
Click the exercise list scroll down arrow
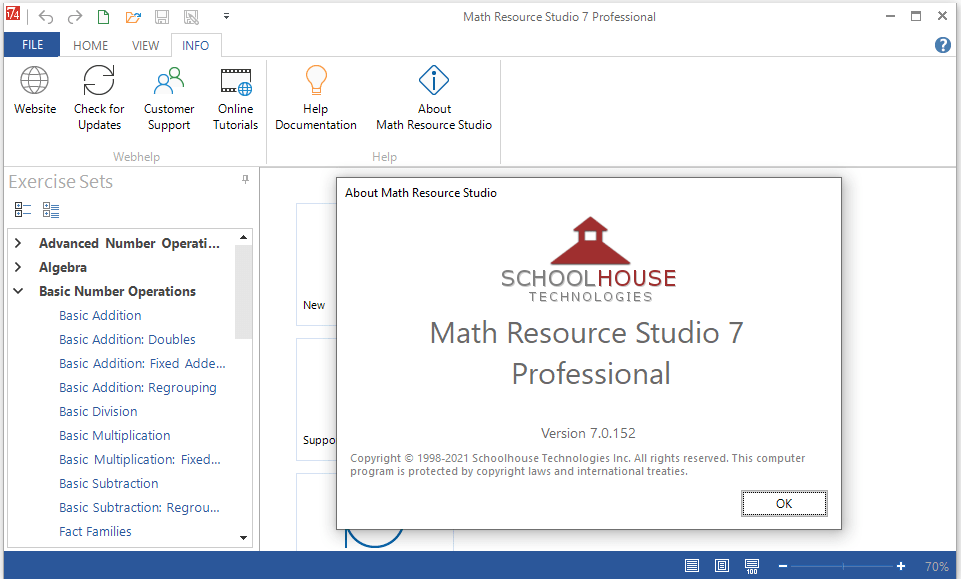click(x=243, y=538)
